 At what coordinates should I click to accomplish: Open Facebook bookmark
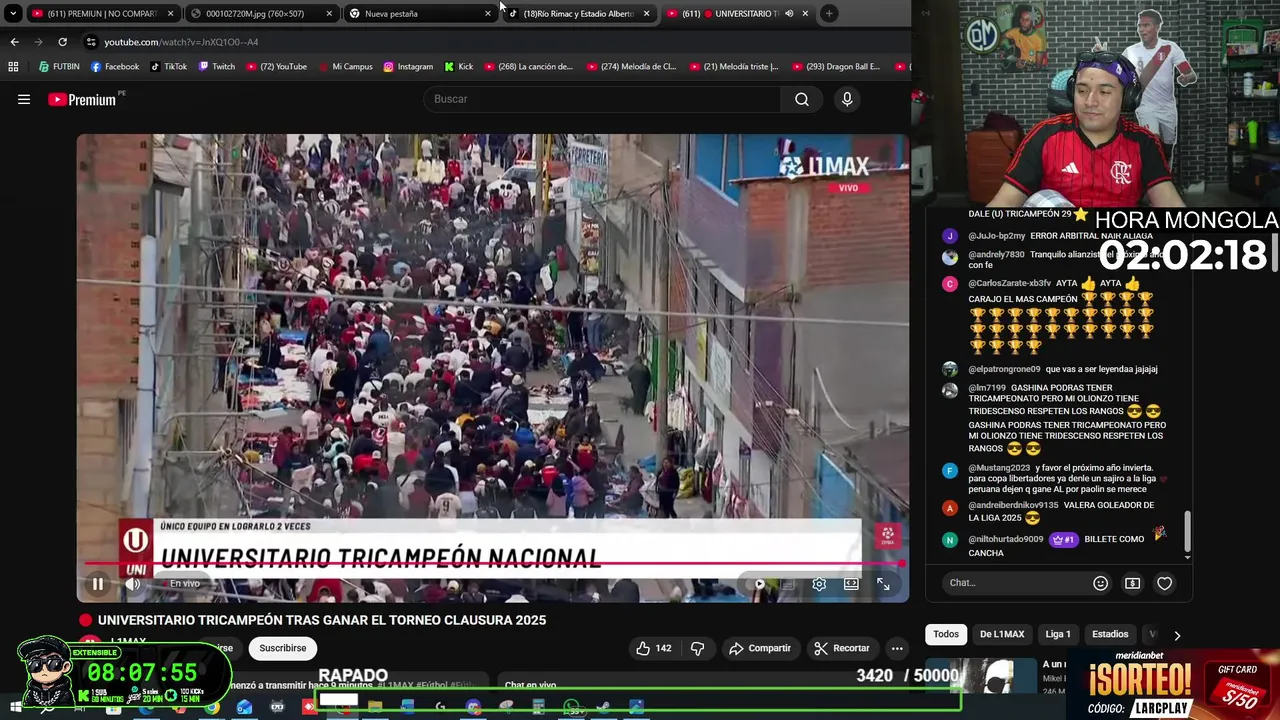[115, 67]
